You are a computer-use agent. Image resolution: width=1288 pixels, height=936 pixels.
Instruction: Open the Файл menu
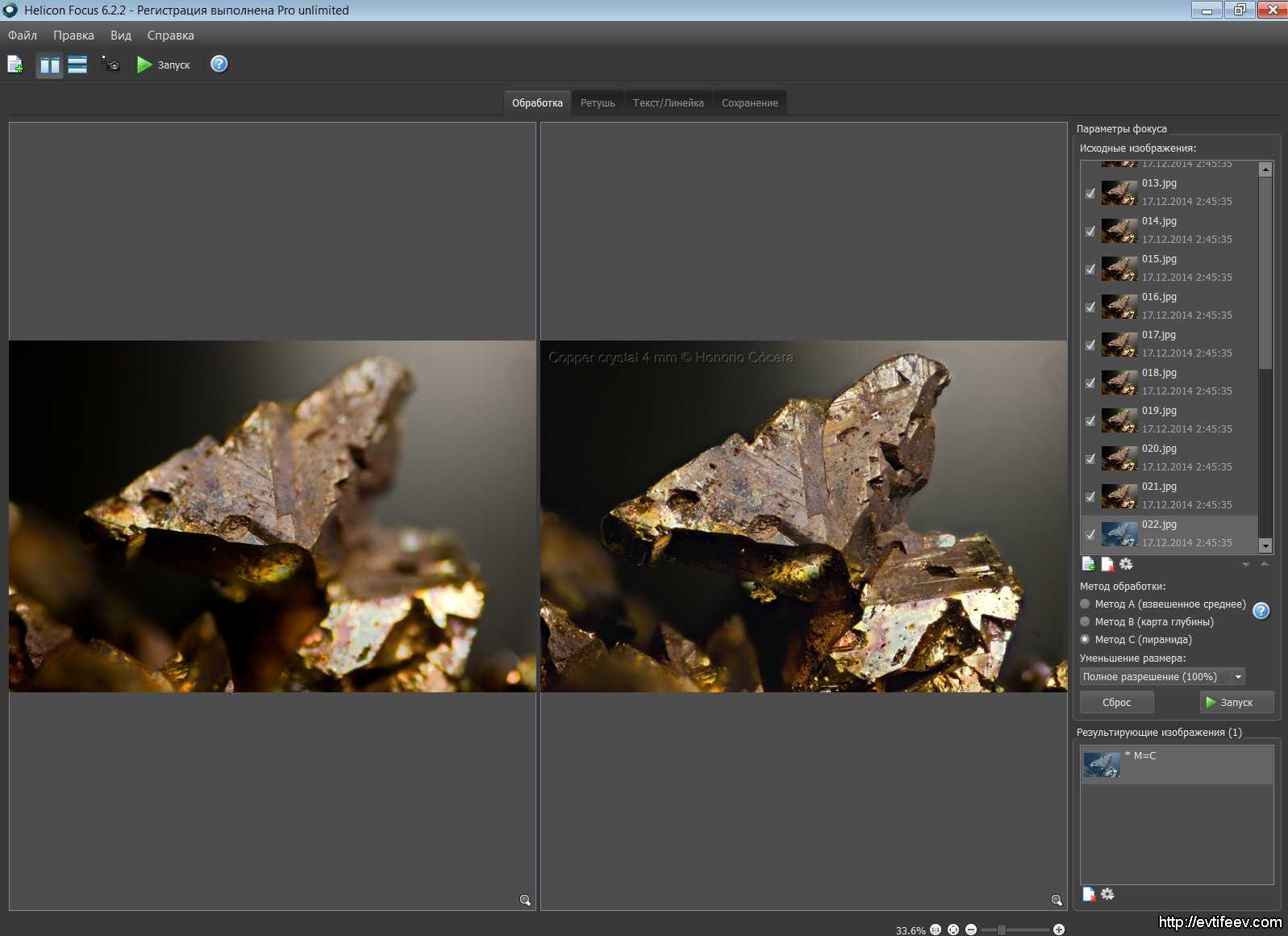tap(23, 36)
